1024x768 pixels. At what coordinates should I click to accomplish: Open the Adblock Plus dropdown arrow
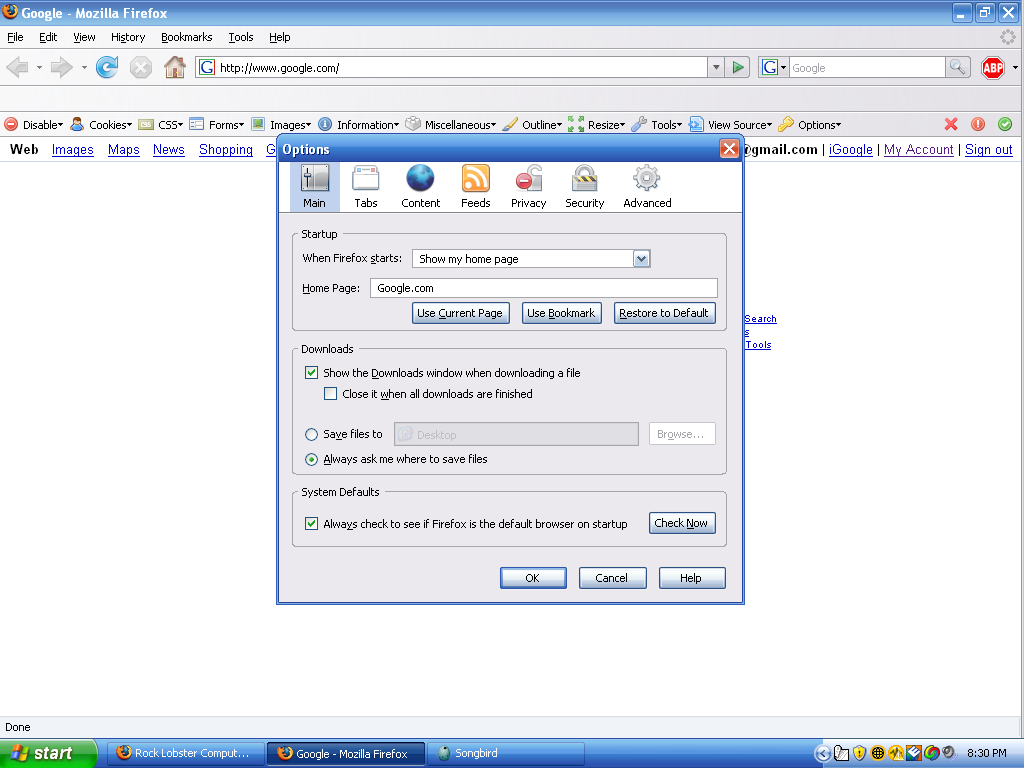point(1015,67)
